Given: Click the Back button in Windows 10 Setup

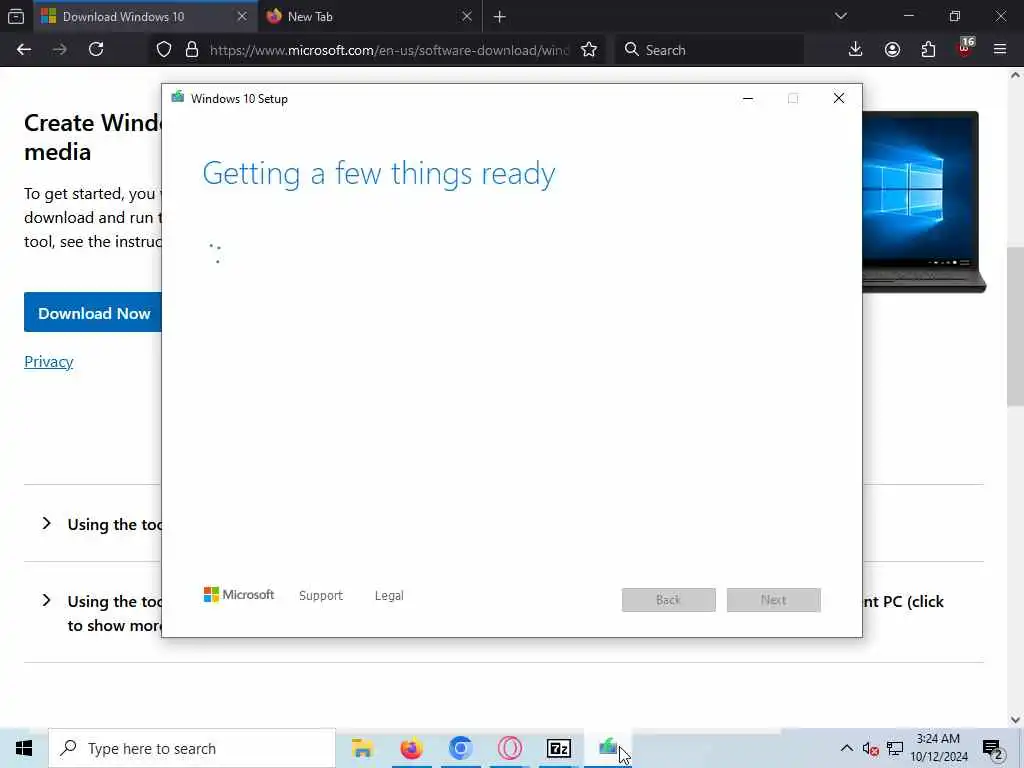Looking at the screenshot, I should tap(668, 600).
